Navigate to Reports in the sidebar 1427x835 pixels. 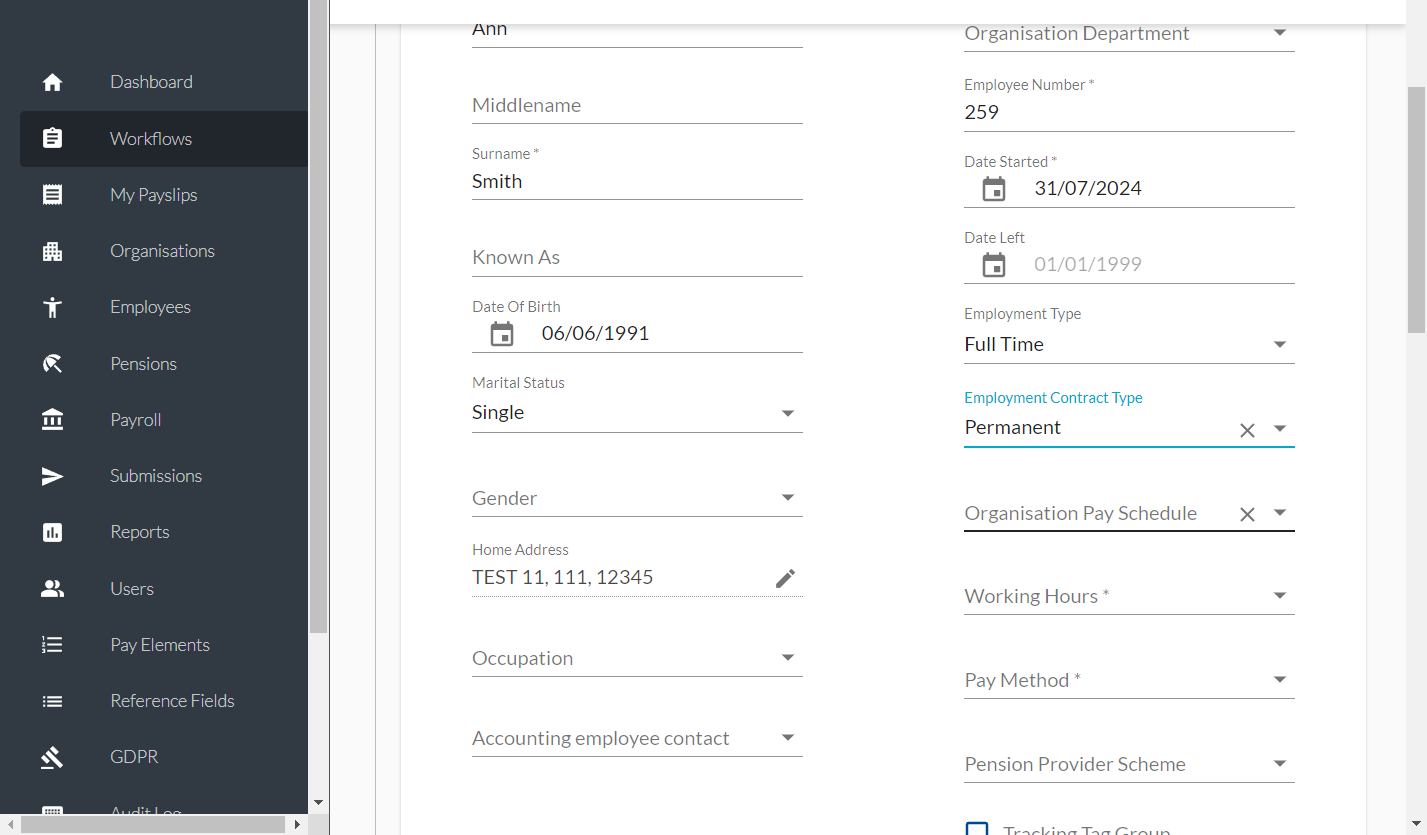click(x=164, y=532)
